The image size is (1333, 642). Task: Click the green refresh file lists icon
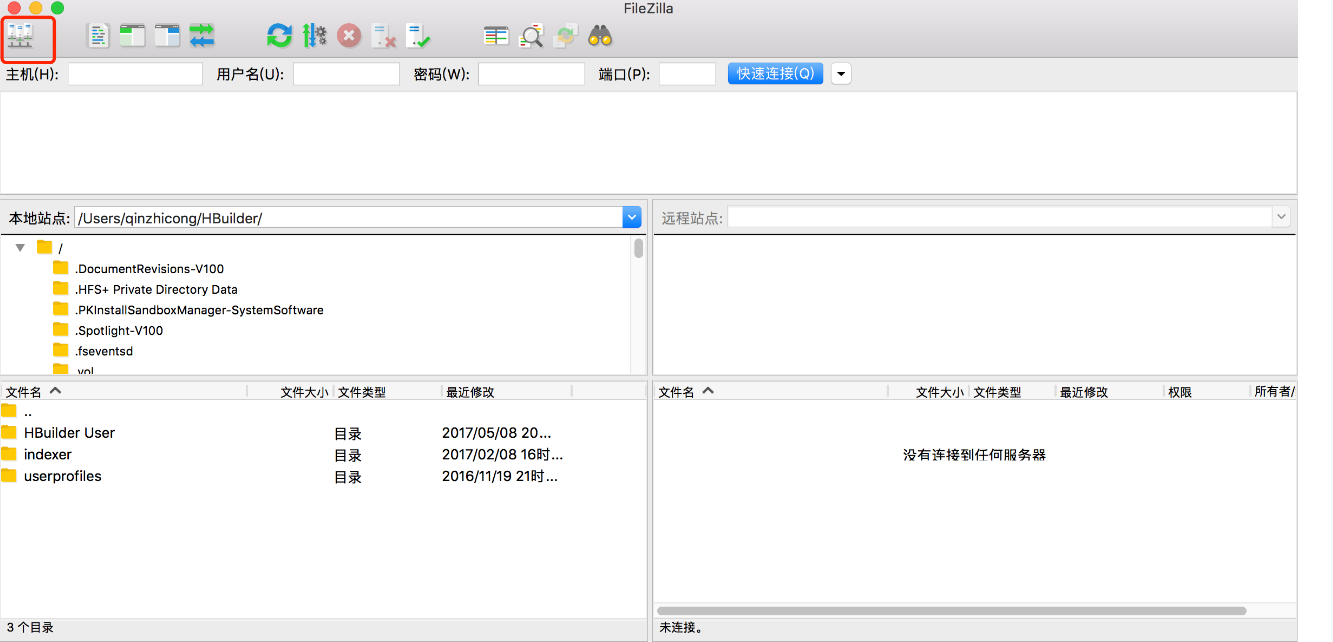click(x=279, y=36)
